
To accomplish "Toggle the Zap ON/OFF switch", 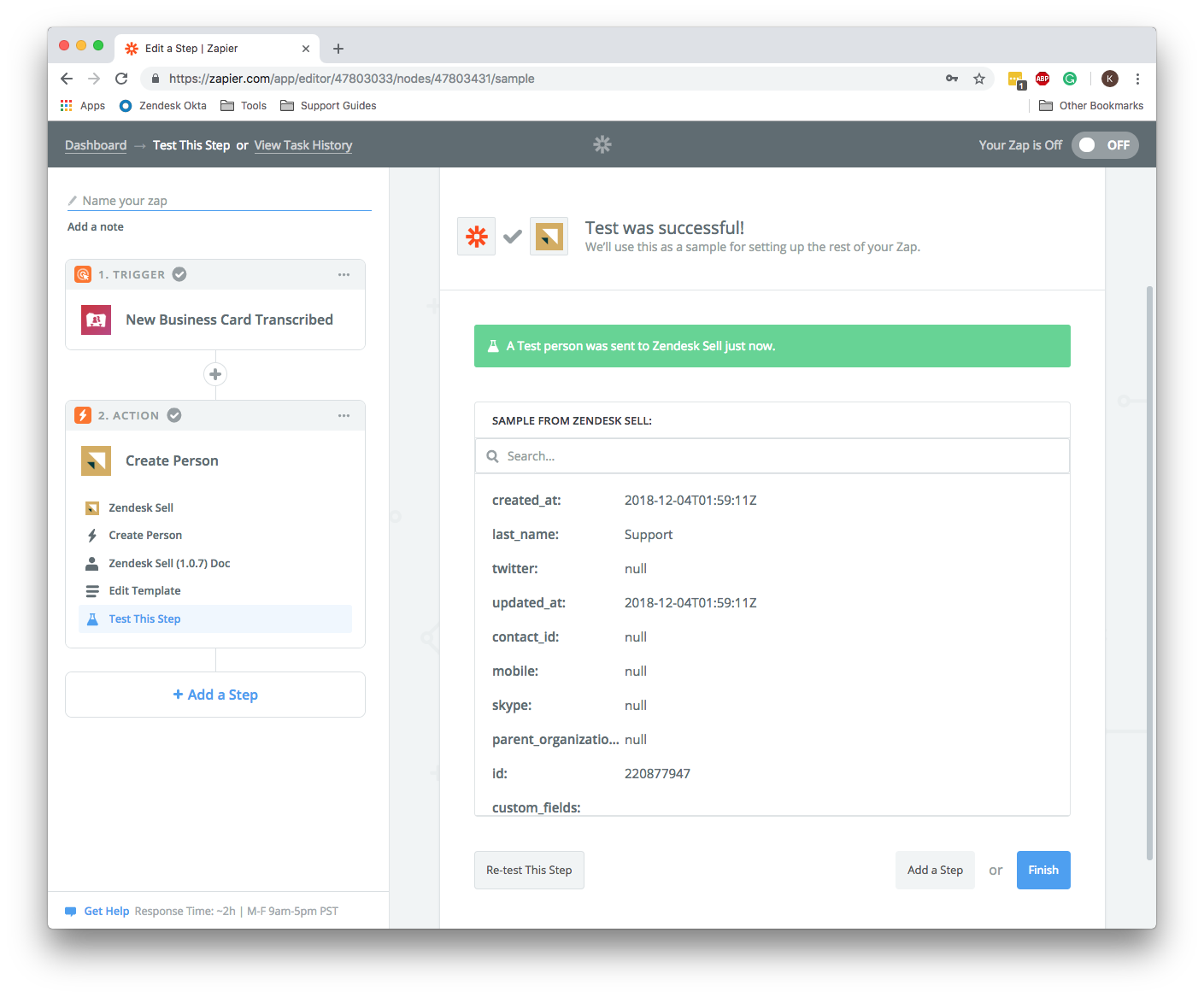I will 1105,145.
